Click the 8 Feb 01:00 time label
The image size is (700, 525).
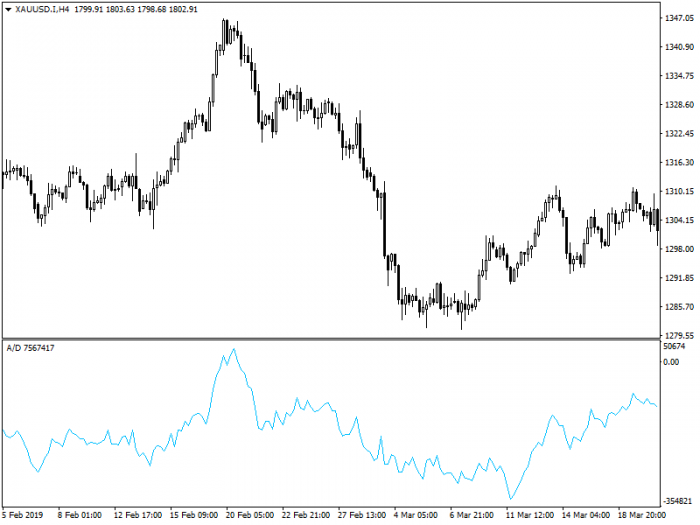[79, 515]
